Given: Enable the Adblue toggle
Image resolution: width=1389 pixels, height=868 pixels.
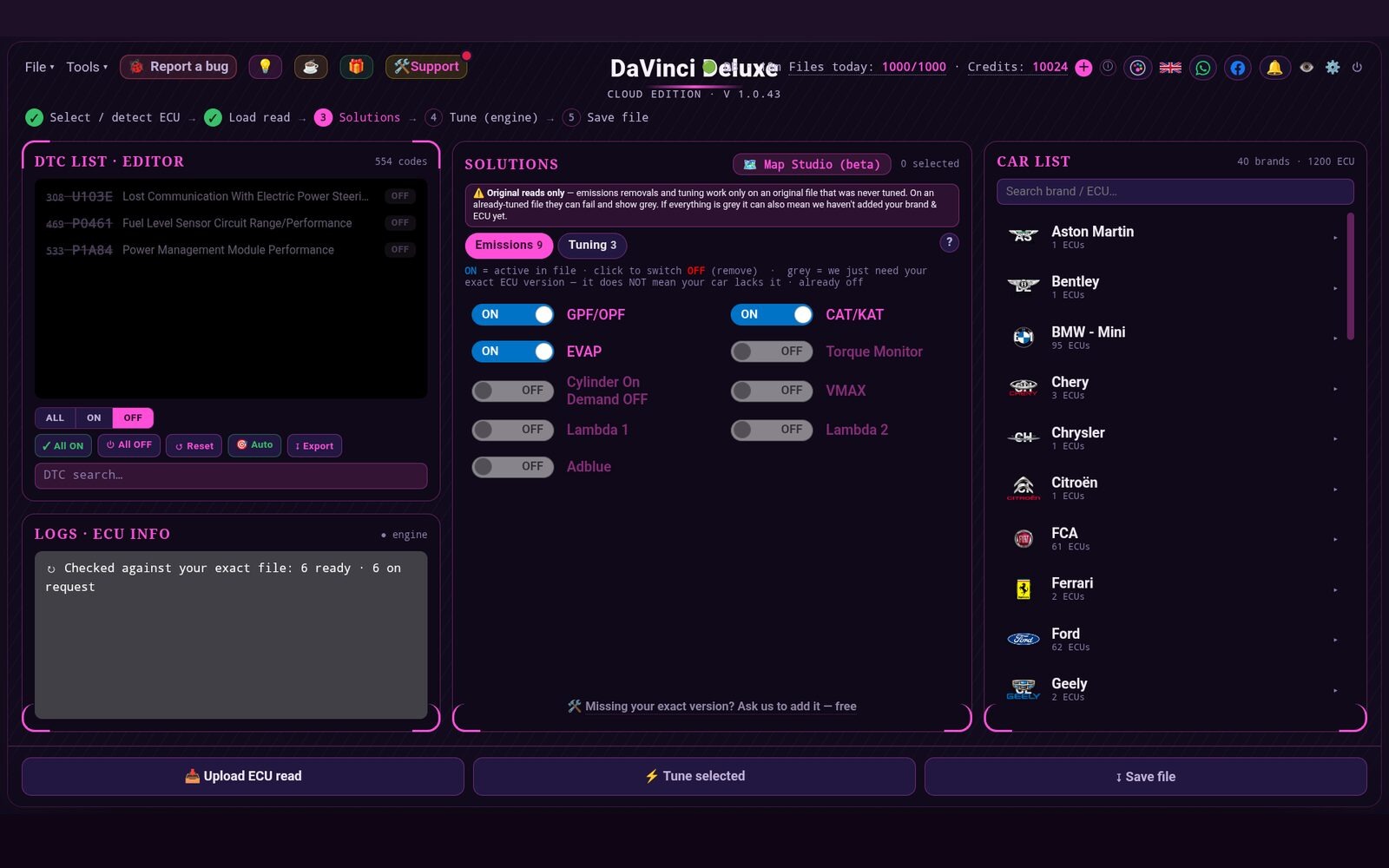Looking at the screenshot, I should click(513, 467).
